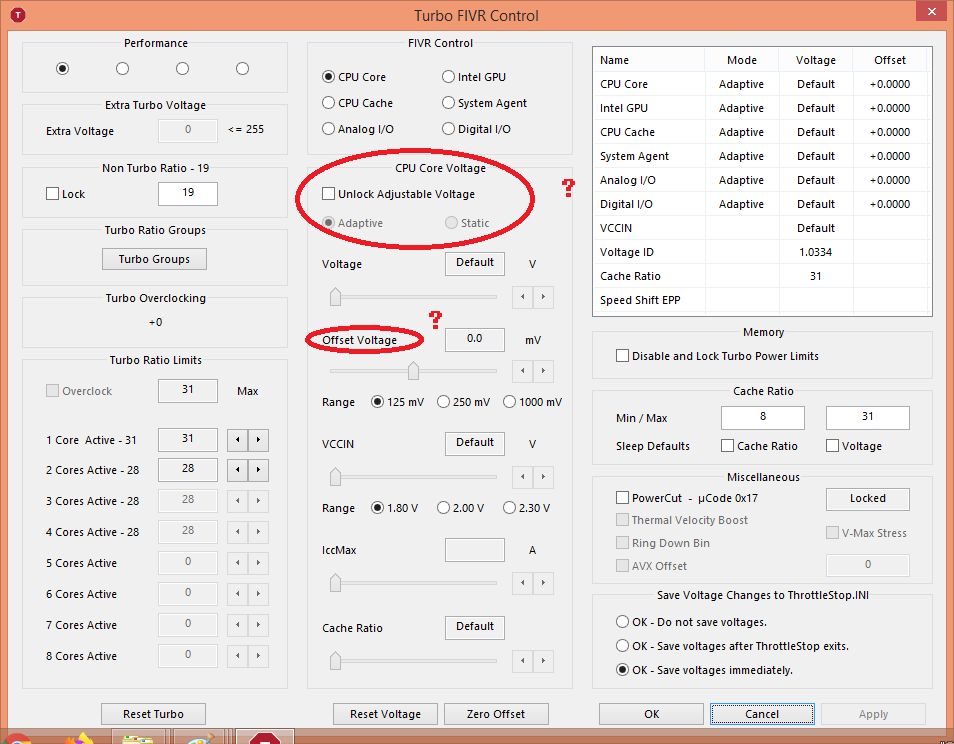The image size is (954, 744).
Task: Click Mode column header
Action: coord(742,60)
